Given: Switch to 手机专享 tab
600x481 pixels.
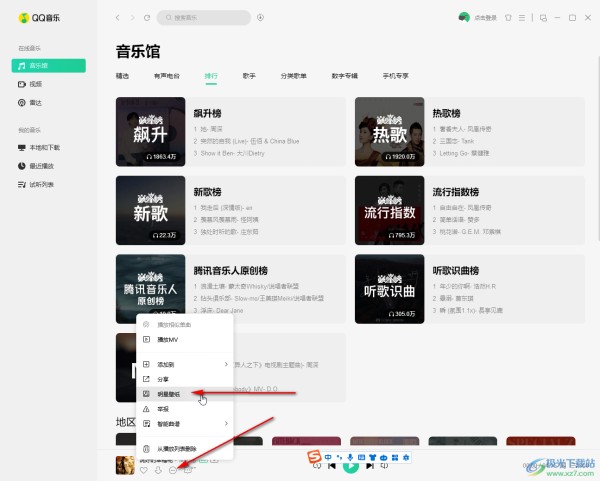Looking at the screenshot, I should [x=396, y=76].
